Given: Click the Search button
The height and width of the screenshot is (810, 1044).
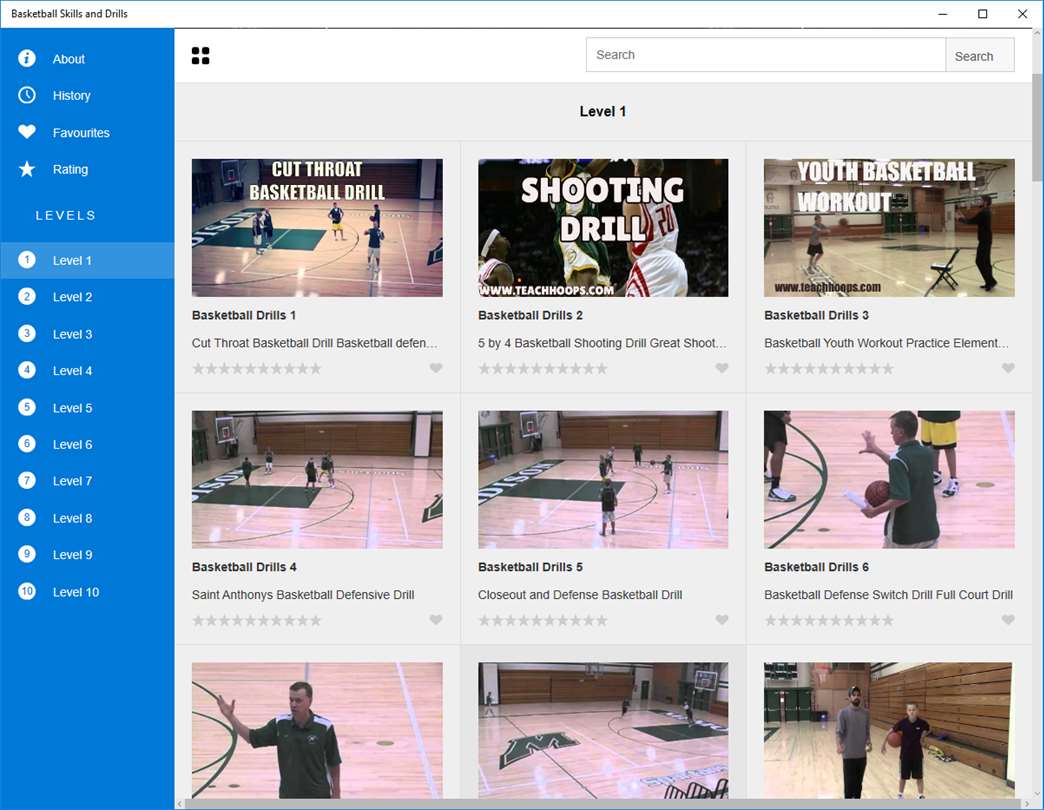Looking at the screenshot, I should [979, 55].
